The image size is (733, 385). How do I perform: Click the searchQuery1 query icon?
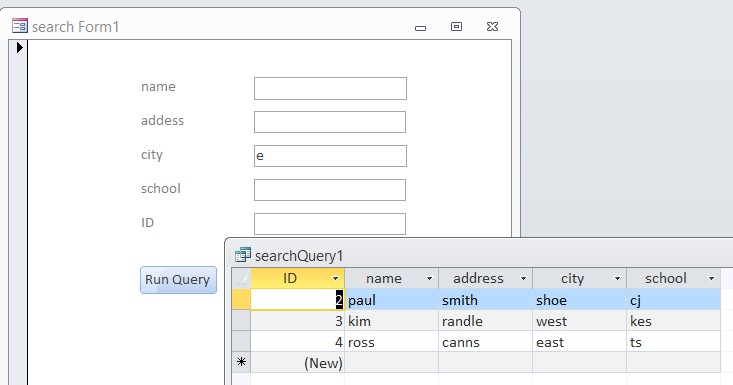[243, 255]
